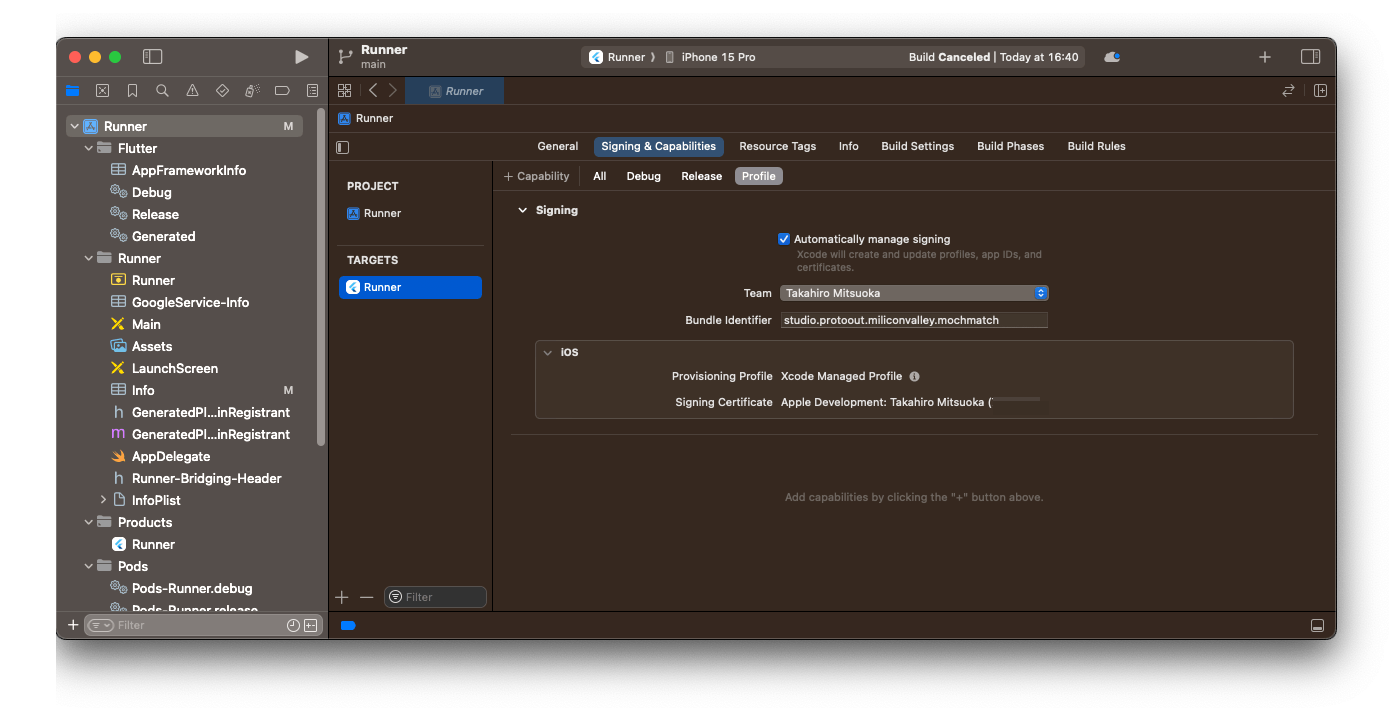This screenshot has width=1392, height=713.
Task: Toggle source control status filter icon
Action: tap(311, 625)
